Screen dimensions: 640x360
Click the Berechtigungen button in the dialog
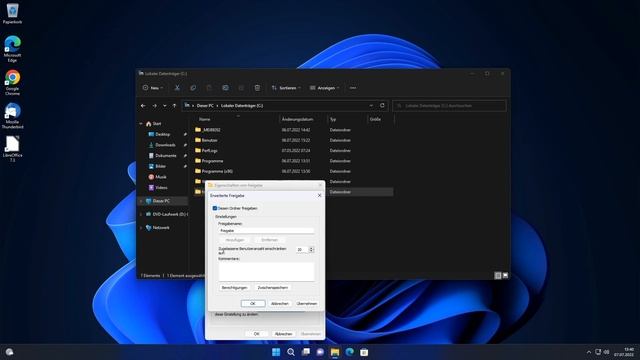click(234, 287)
